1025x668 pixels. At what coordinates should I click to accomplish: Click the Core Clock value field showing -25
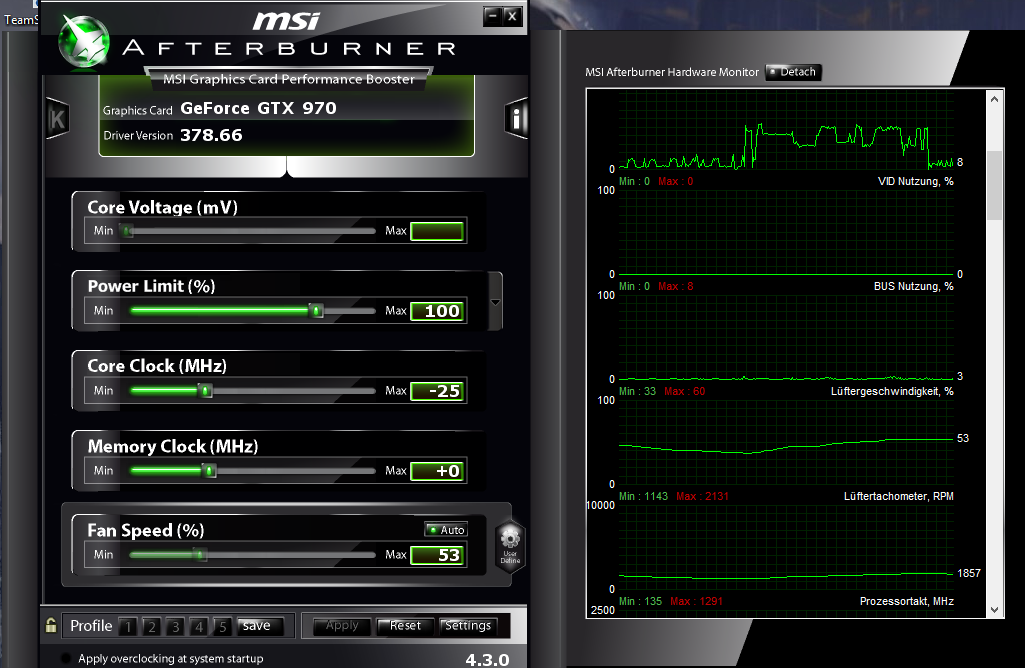pyautogui.click(x=437, y=391)
